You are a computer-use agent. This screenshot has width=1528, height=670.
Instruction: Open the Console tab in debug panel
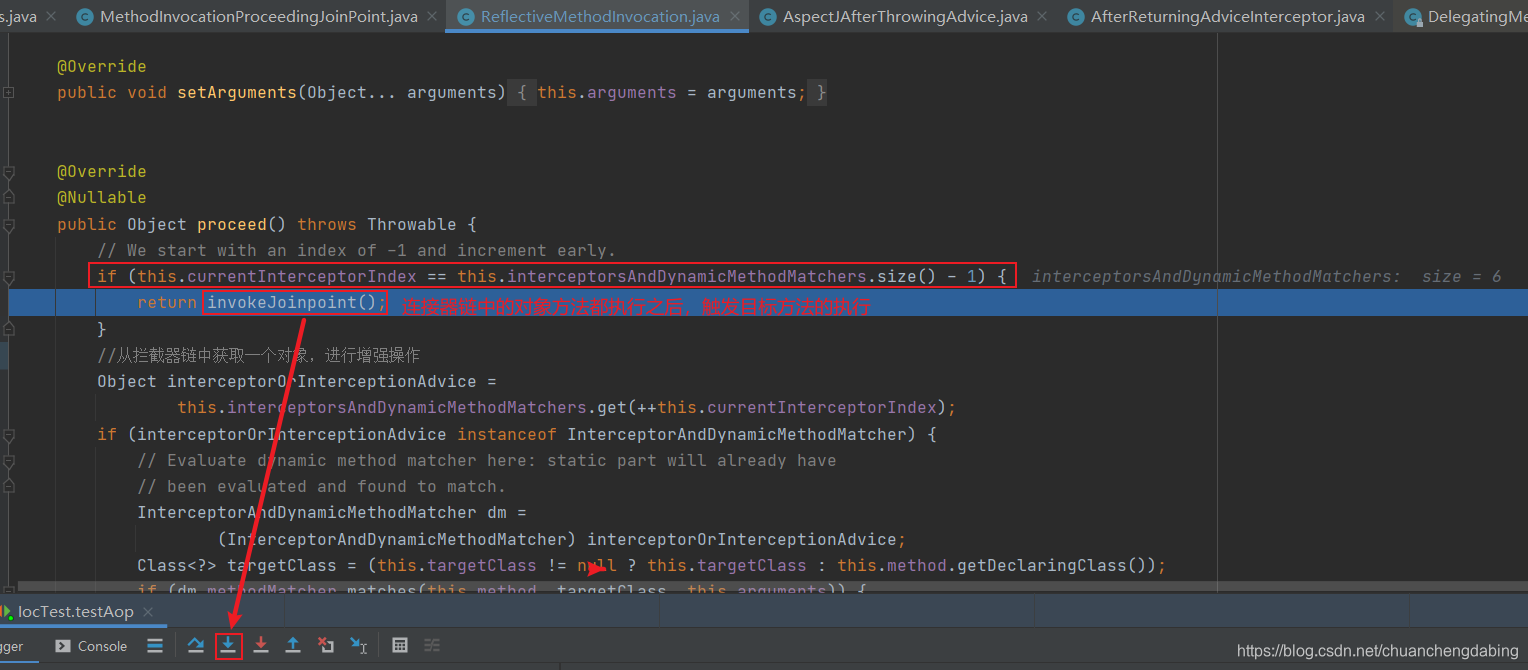click(91, 646)
